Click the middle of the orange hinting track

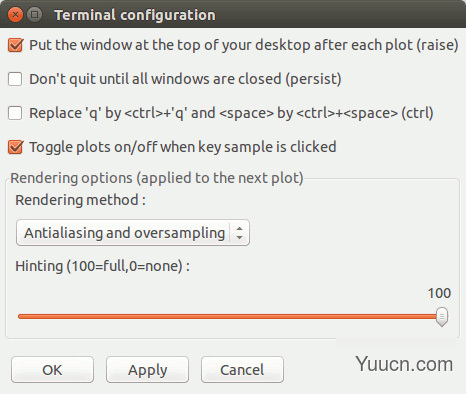coord(227,316)
